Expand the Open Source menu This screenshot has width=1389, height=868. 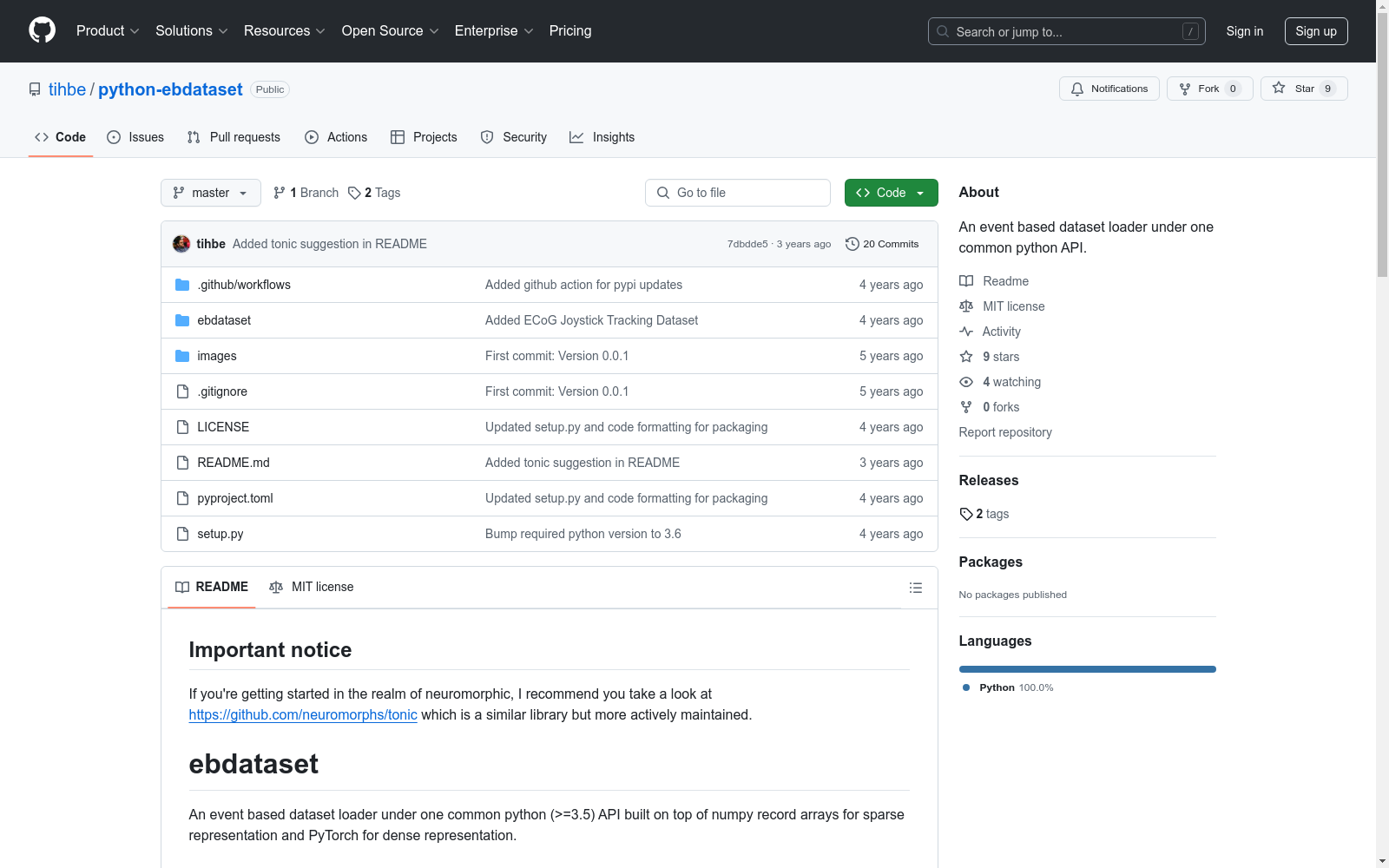[x=391, y=30]
